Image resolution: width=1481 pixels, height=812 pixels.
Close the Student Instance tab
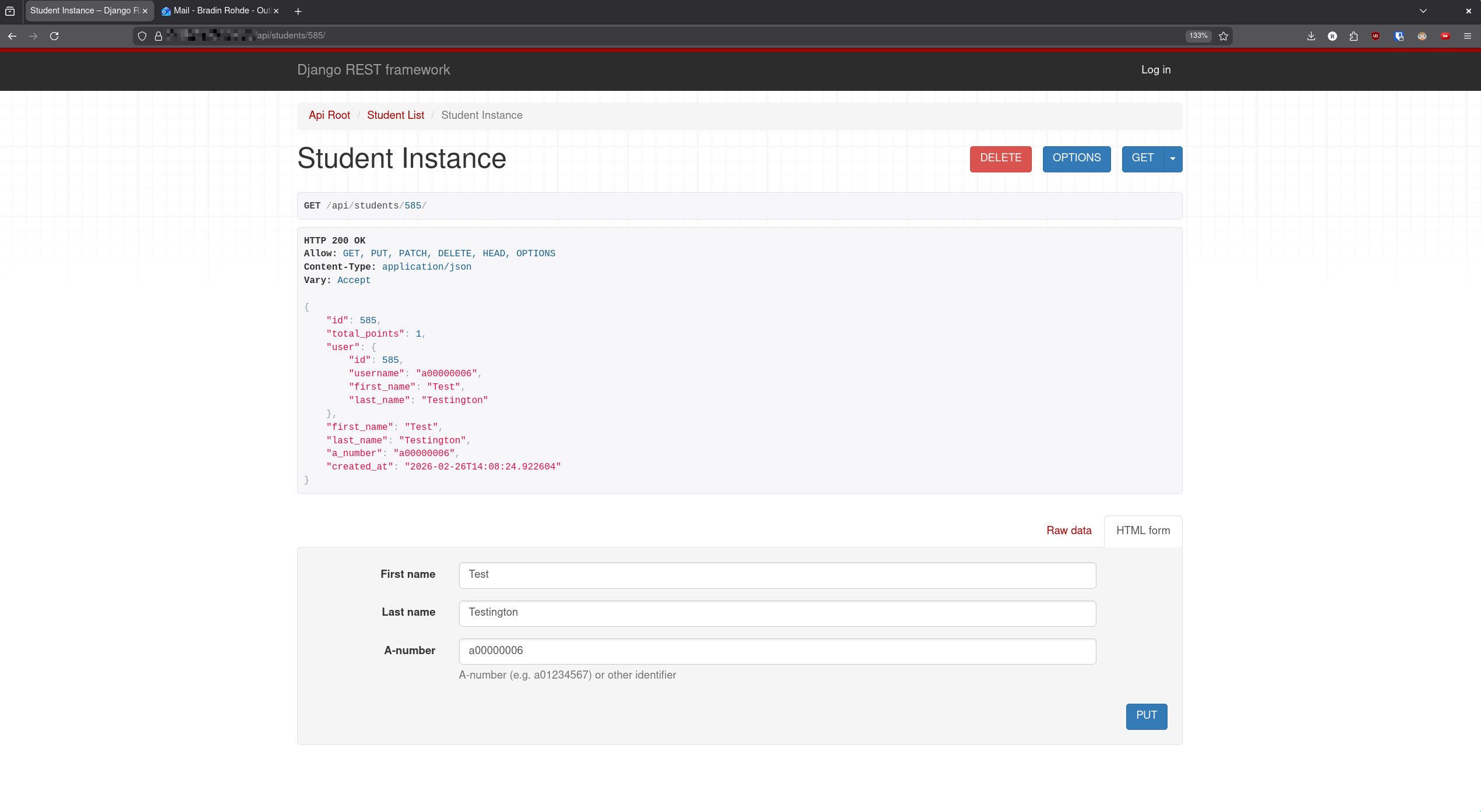145,11
